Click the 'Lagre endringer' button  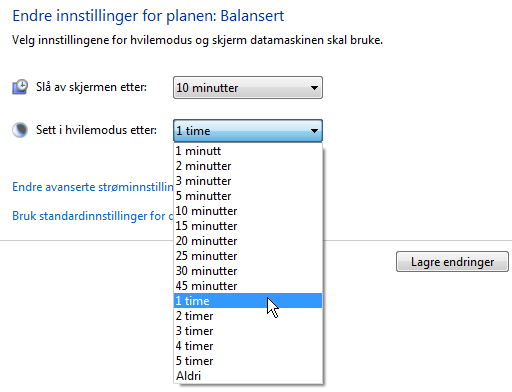point(452,262)
